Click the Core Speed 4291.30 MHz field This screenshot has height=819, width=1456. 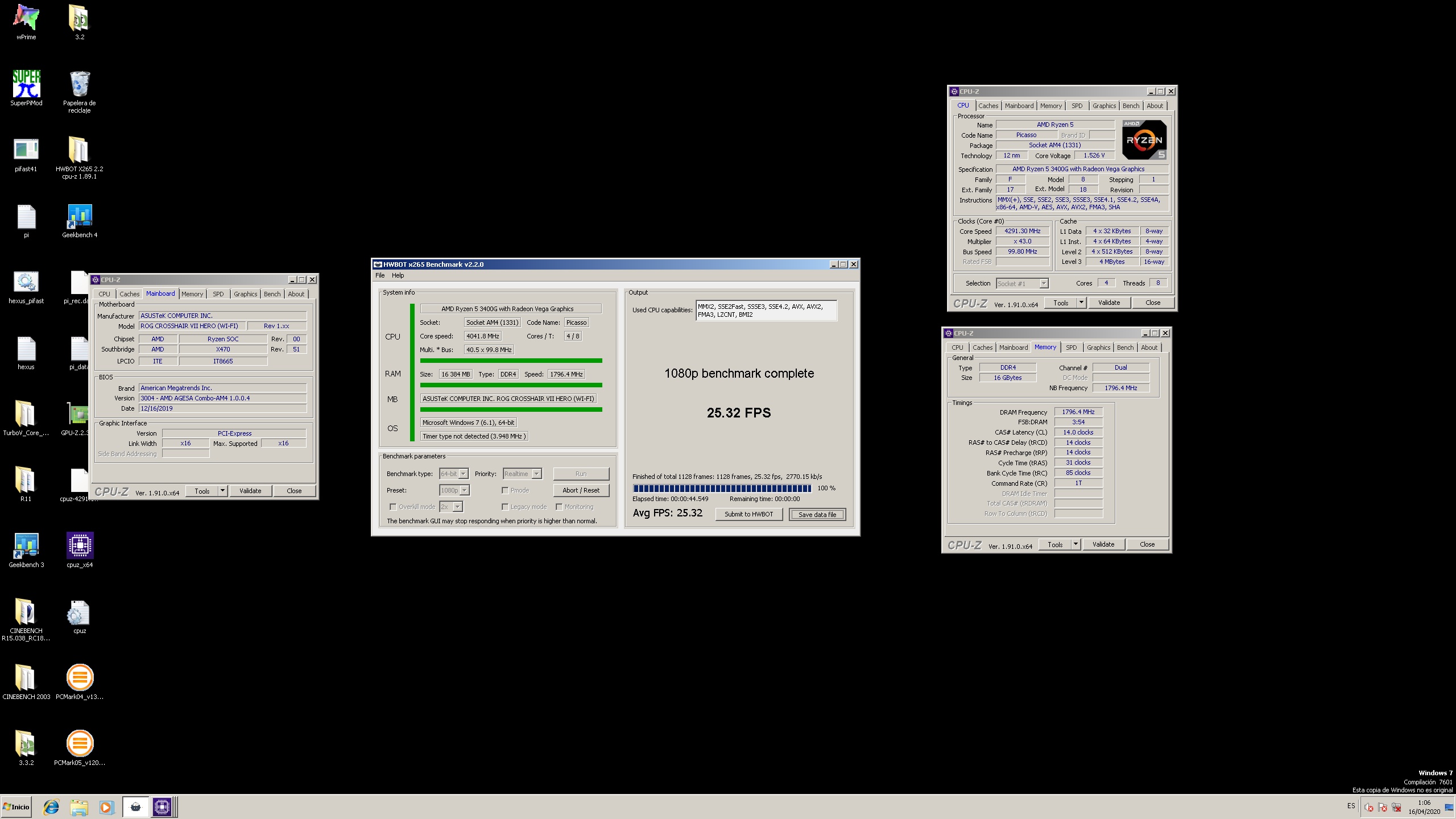[1023, 231]
